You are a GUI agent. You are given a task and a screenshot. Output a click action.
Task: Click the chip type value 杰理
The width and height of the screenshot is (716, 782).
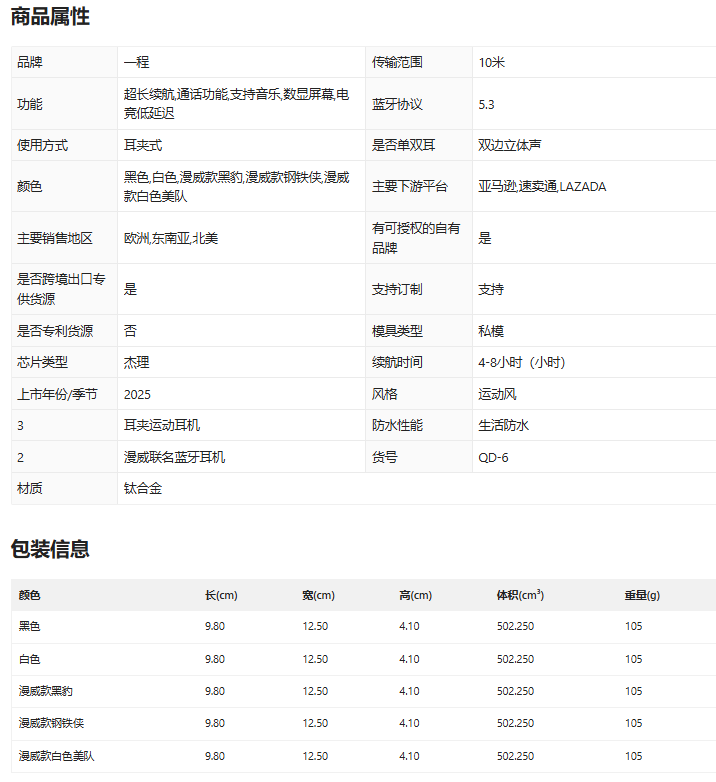[137, 362]
